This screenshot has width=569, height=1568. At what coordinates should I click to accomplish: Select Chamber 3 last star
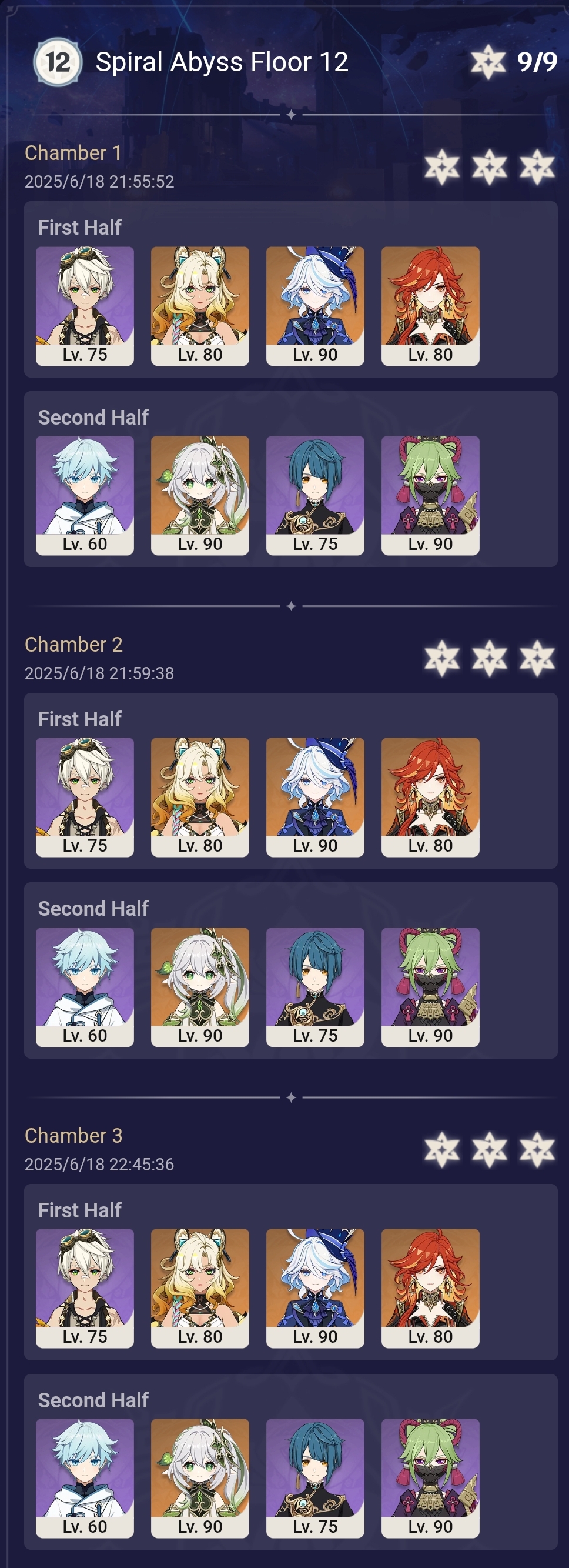tap(537, 1150)
